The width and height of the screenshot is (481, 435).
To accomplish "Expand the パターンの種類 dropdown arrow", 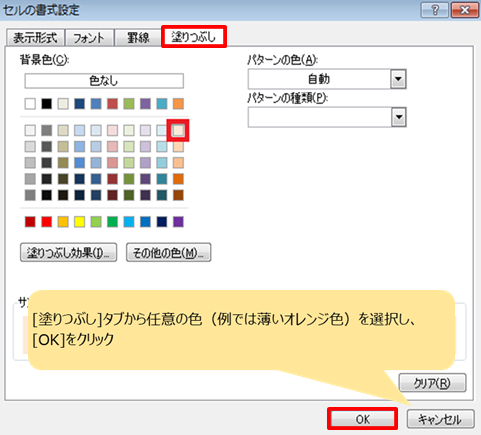I will pos(398,117).
